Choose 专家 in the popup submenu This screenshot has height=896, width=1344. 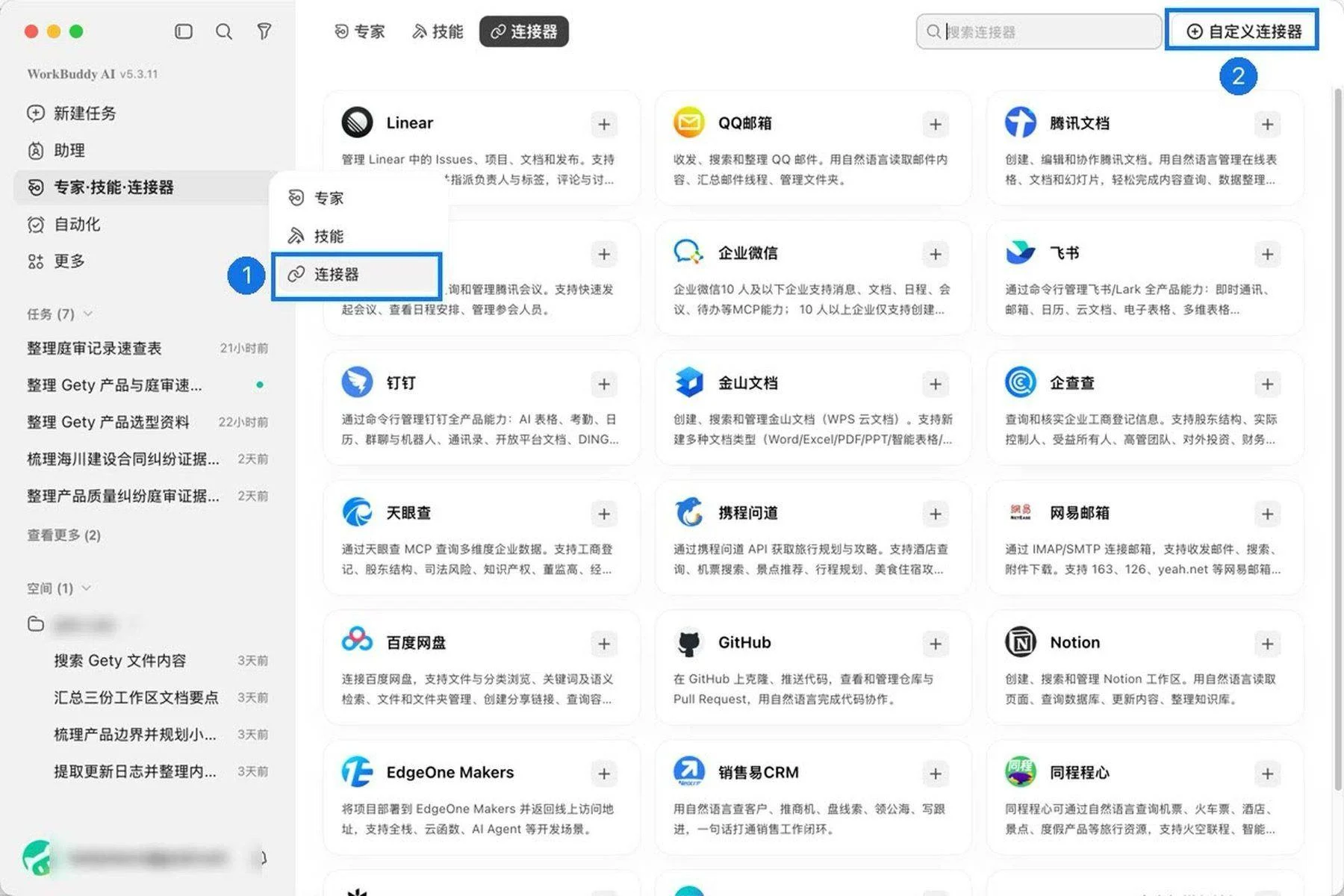(357, 198)
